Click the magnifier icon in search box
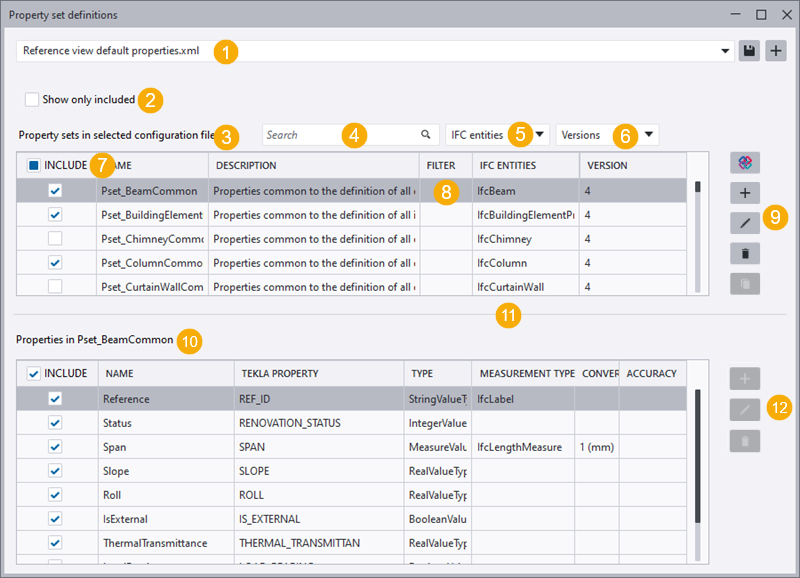Viewport: 800px width, 578px height. [x=425, y=135]
